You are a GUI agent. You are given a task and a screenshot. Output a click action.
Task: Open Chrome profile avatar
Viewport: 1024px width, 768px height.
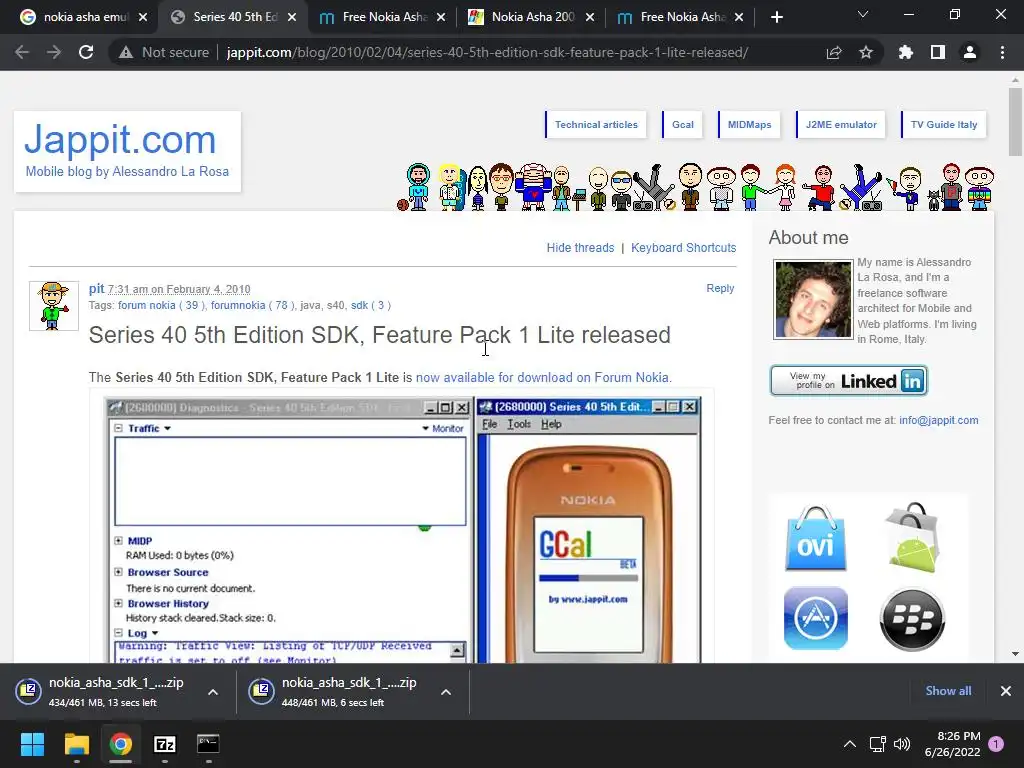click(x=970, y=52)
